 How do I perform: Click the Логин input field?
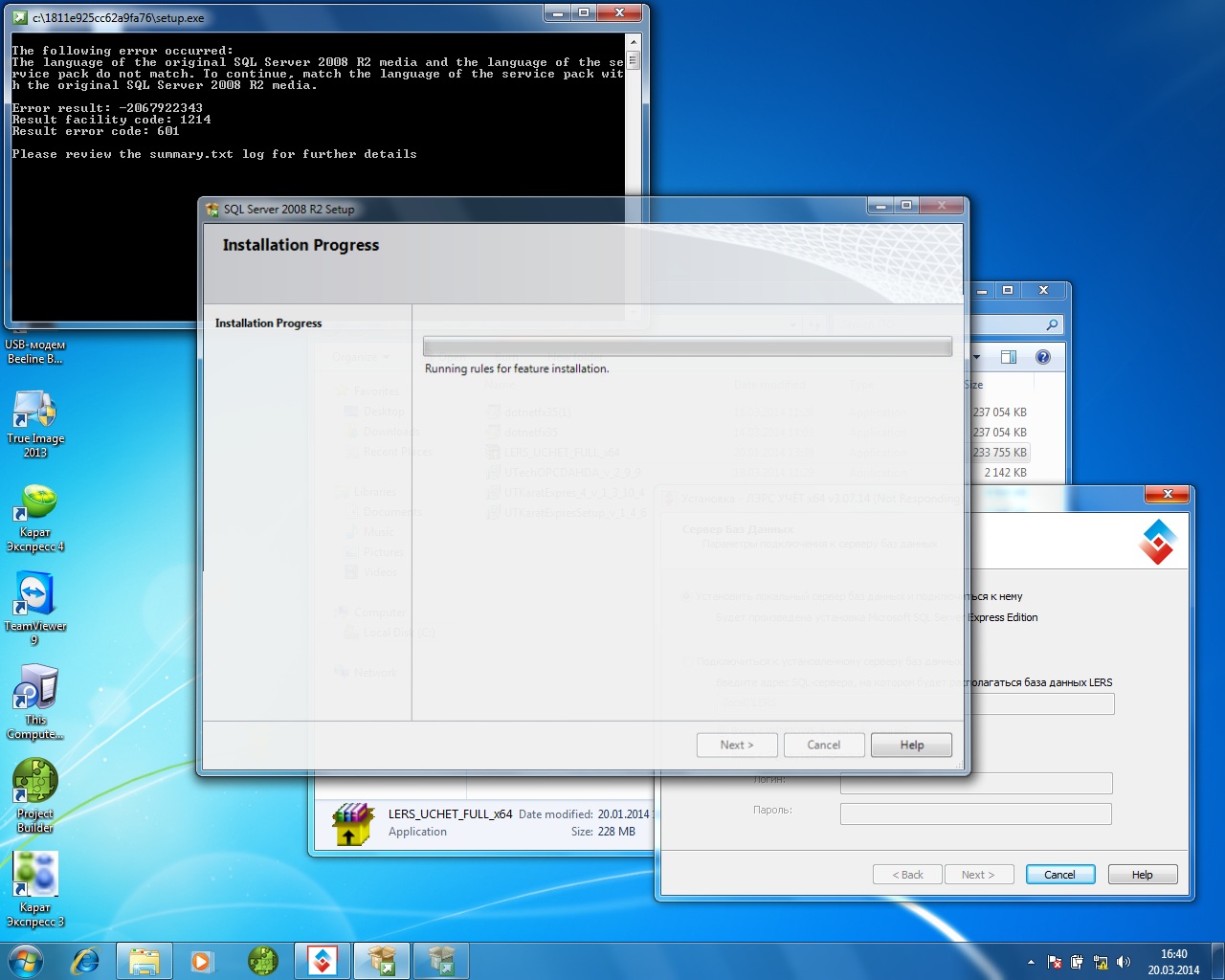click(976, 784)
